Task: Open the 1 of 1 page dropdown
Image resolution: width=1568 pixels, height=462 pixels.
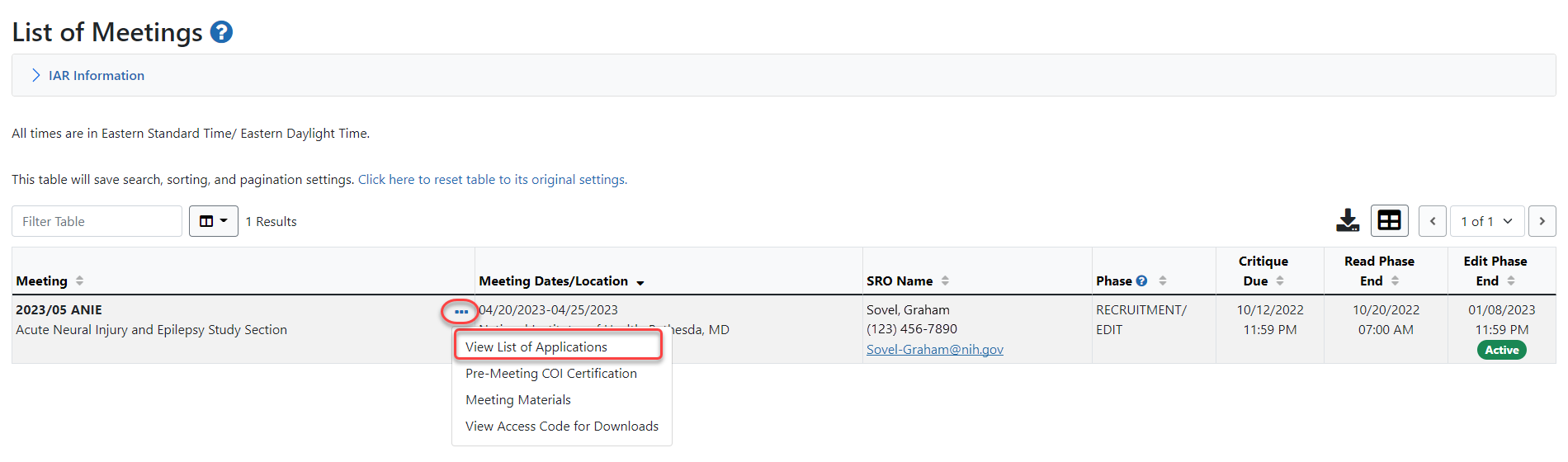Action: [1486, 221]
